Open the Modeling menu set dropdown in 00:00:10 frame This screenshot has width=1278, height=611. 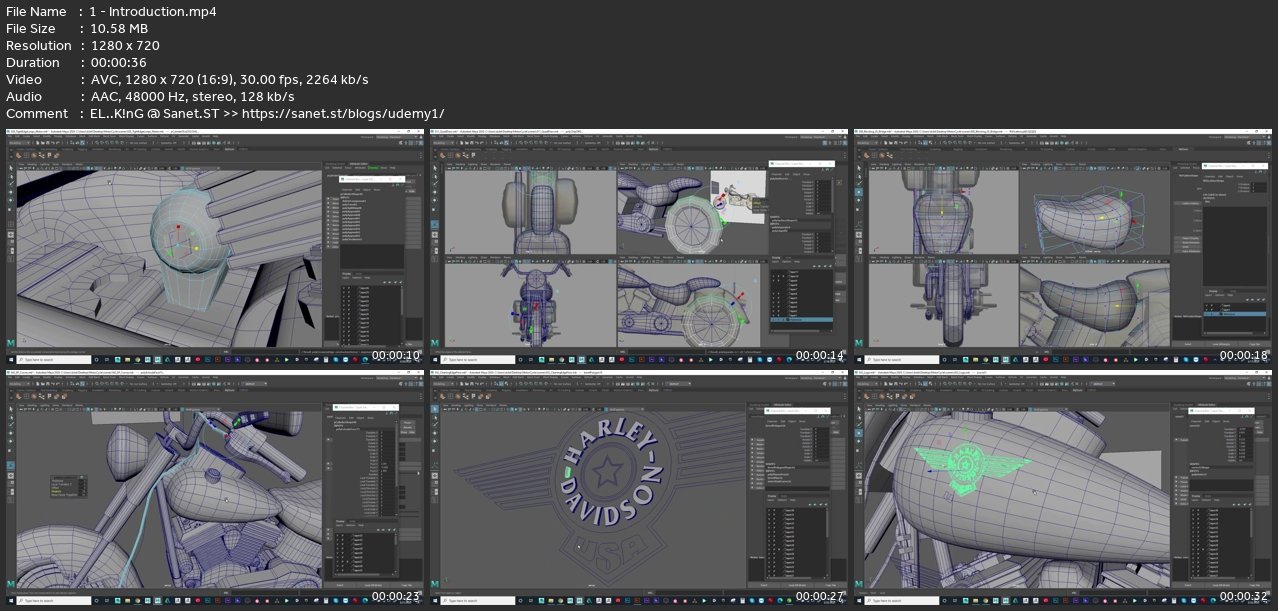click(x=19, y=142)
